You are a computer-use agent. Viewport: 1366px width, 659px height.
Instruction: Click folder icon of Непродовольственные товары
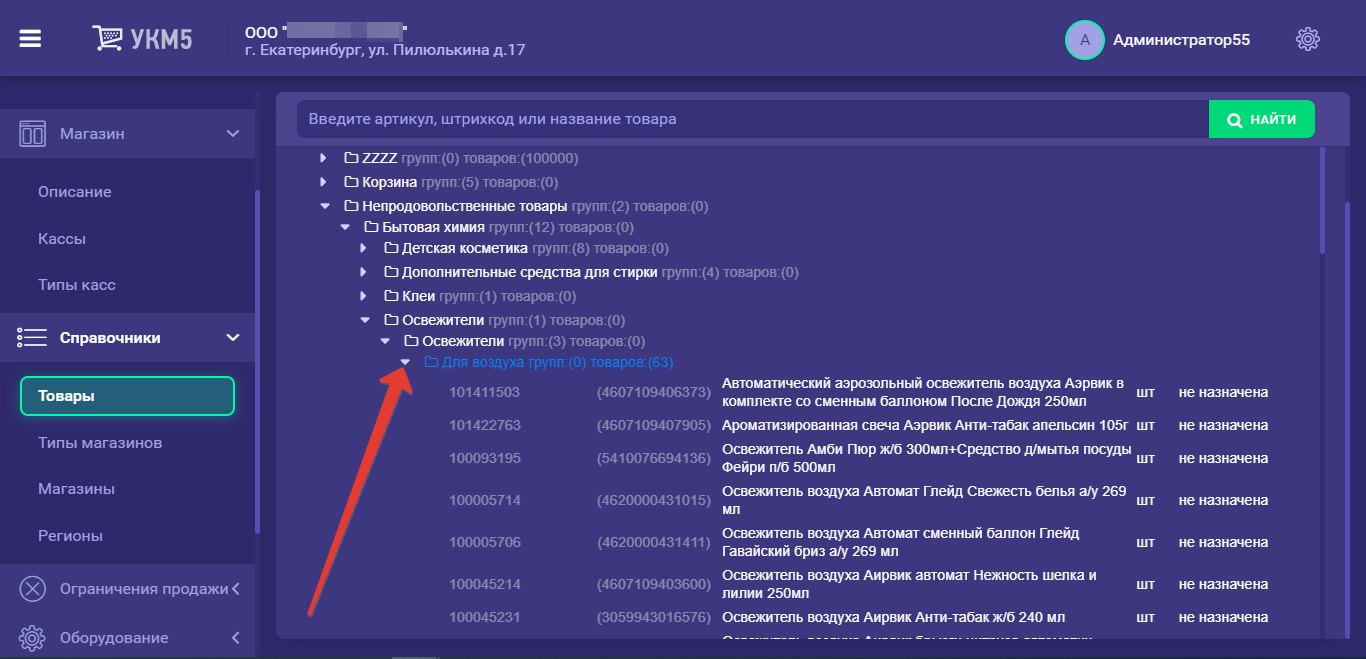351,206
